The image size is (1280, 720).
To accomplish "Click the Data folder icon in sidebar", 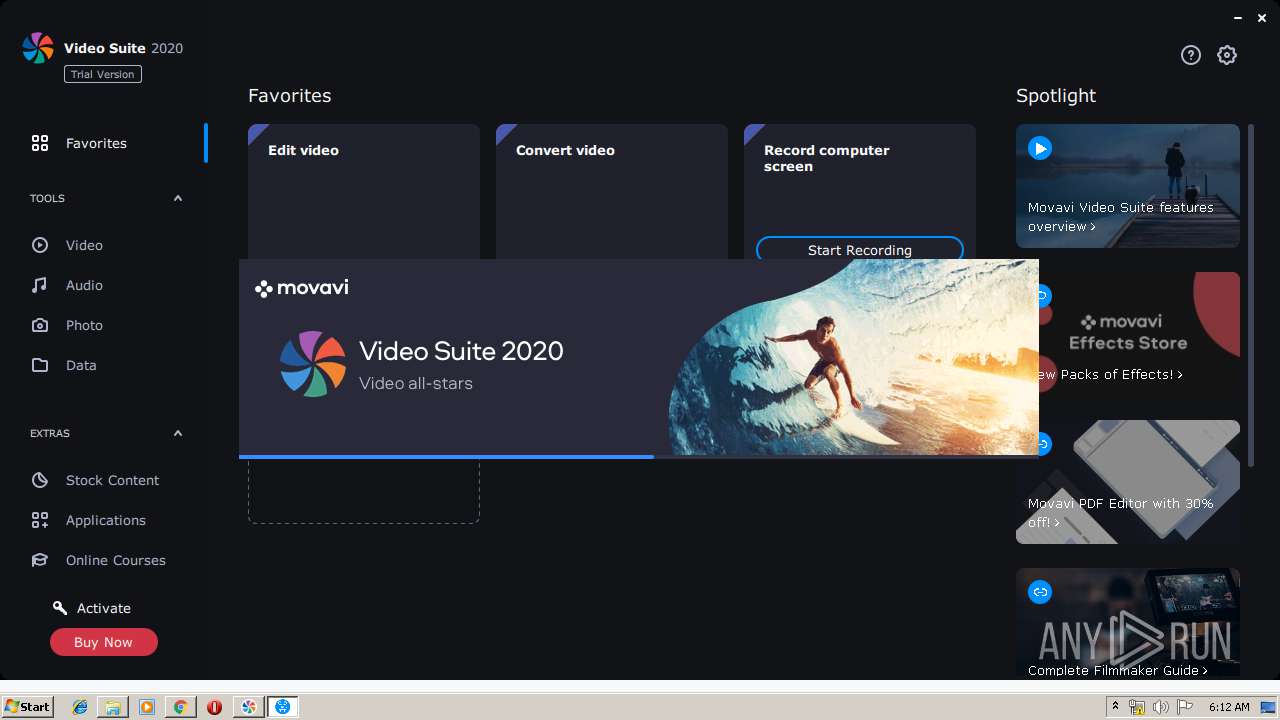I will pos(40,365).
